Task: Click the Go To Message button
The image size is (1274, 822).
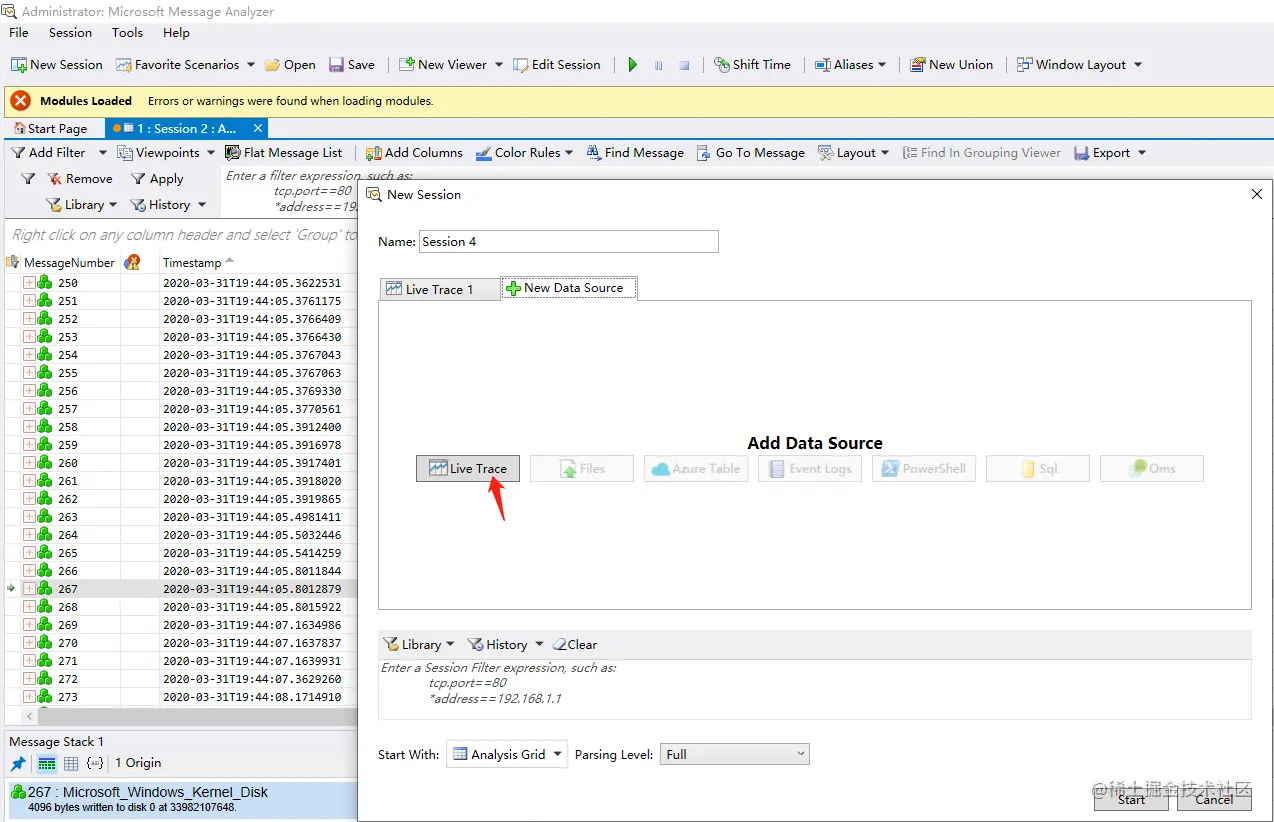Action: click(751, 152)
